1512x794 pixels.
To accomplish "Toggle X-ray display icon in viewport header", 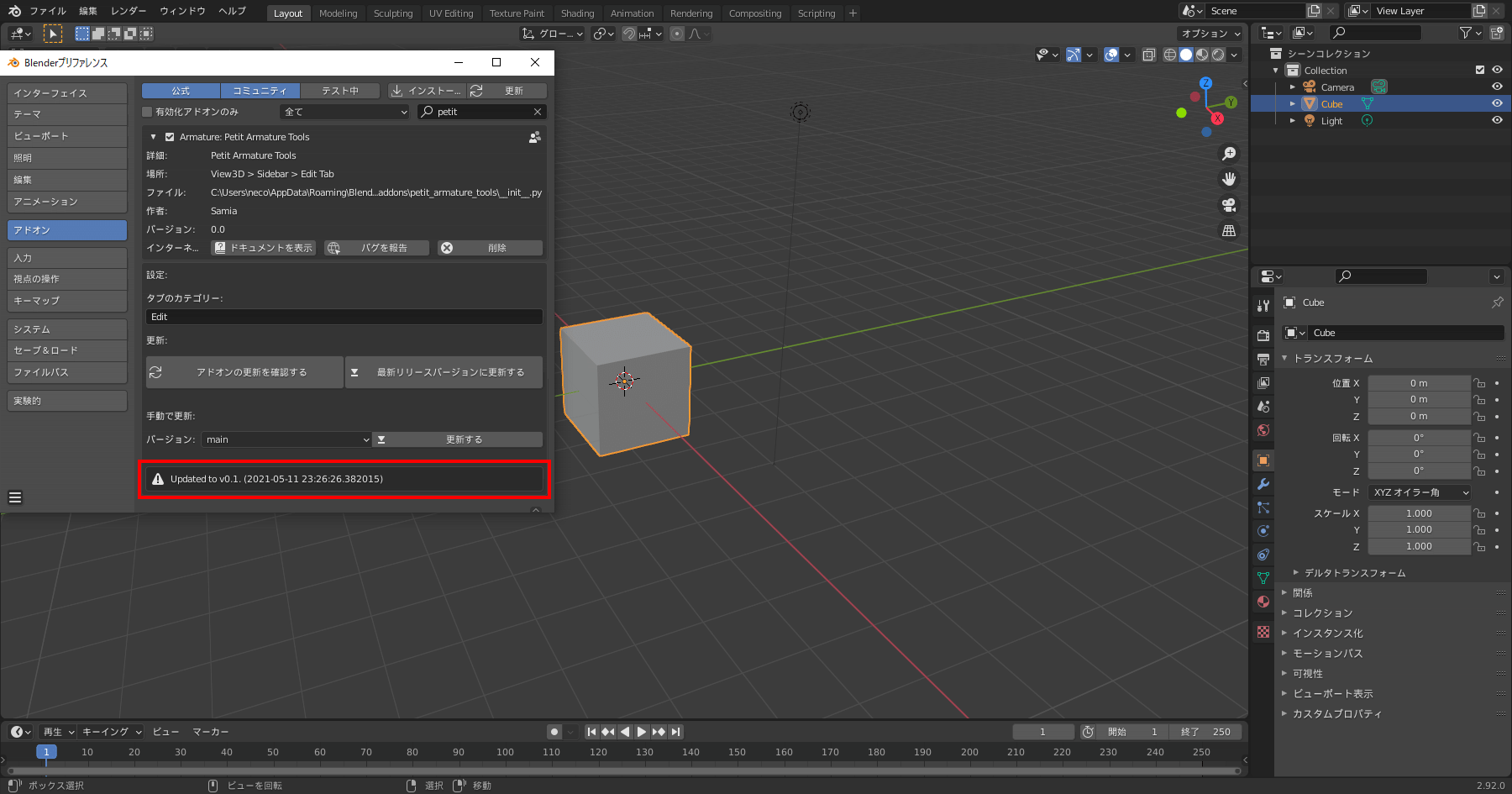I will point(1148,55).
